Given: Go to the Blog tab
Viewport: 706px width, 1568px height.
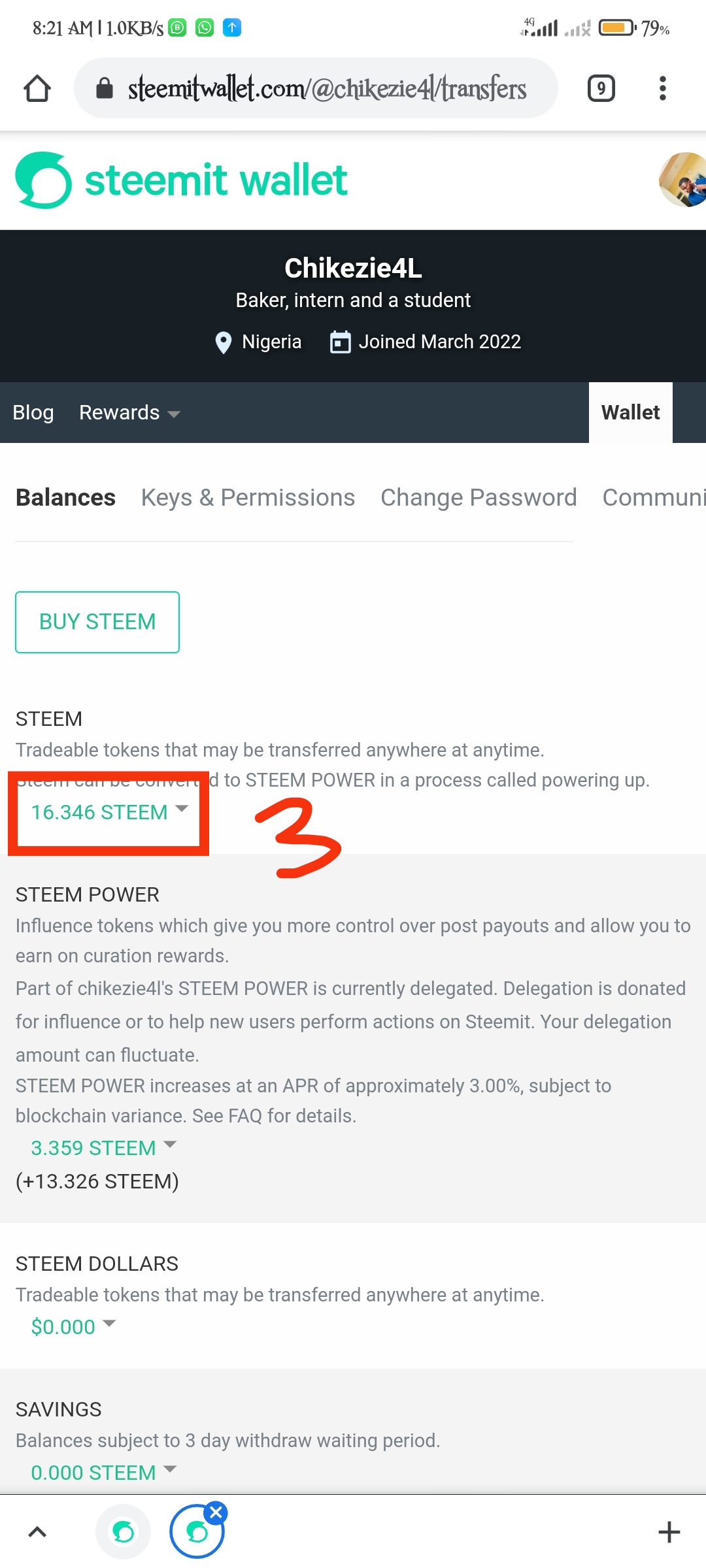Looking at the screenshot, I should (x=33, y=413).
